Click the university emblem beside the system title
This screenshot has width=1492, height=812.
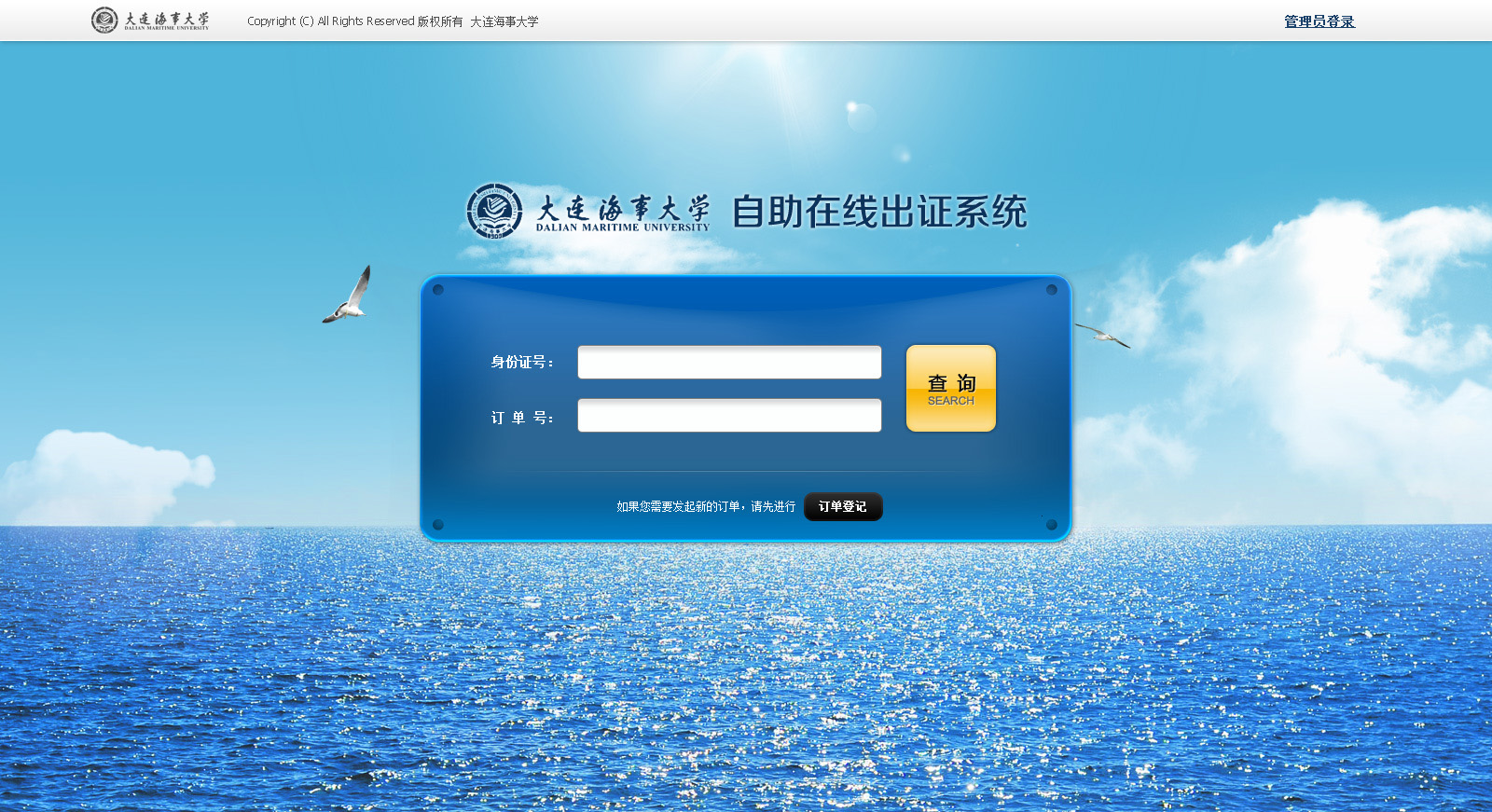494,211
